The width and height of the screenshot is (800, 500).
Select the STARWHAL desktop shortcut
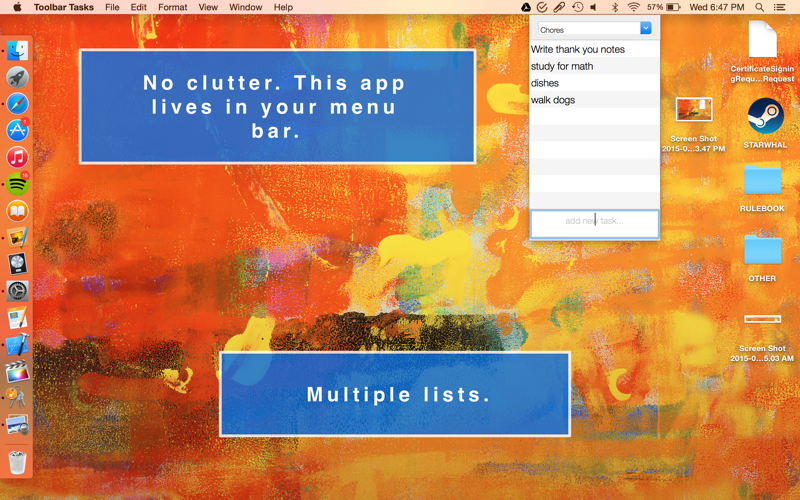pyautogui.click(x=765, y=123)
